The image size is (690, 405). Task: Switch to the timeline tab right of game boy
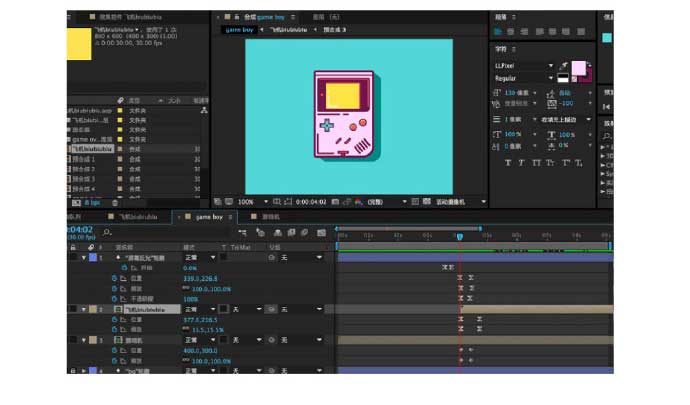point(266,217)
